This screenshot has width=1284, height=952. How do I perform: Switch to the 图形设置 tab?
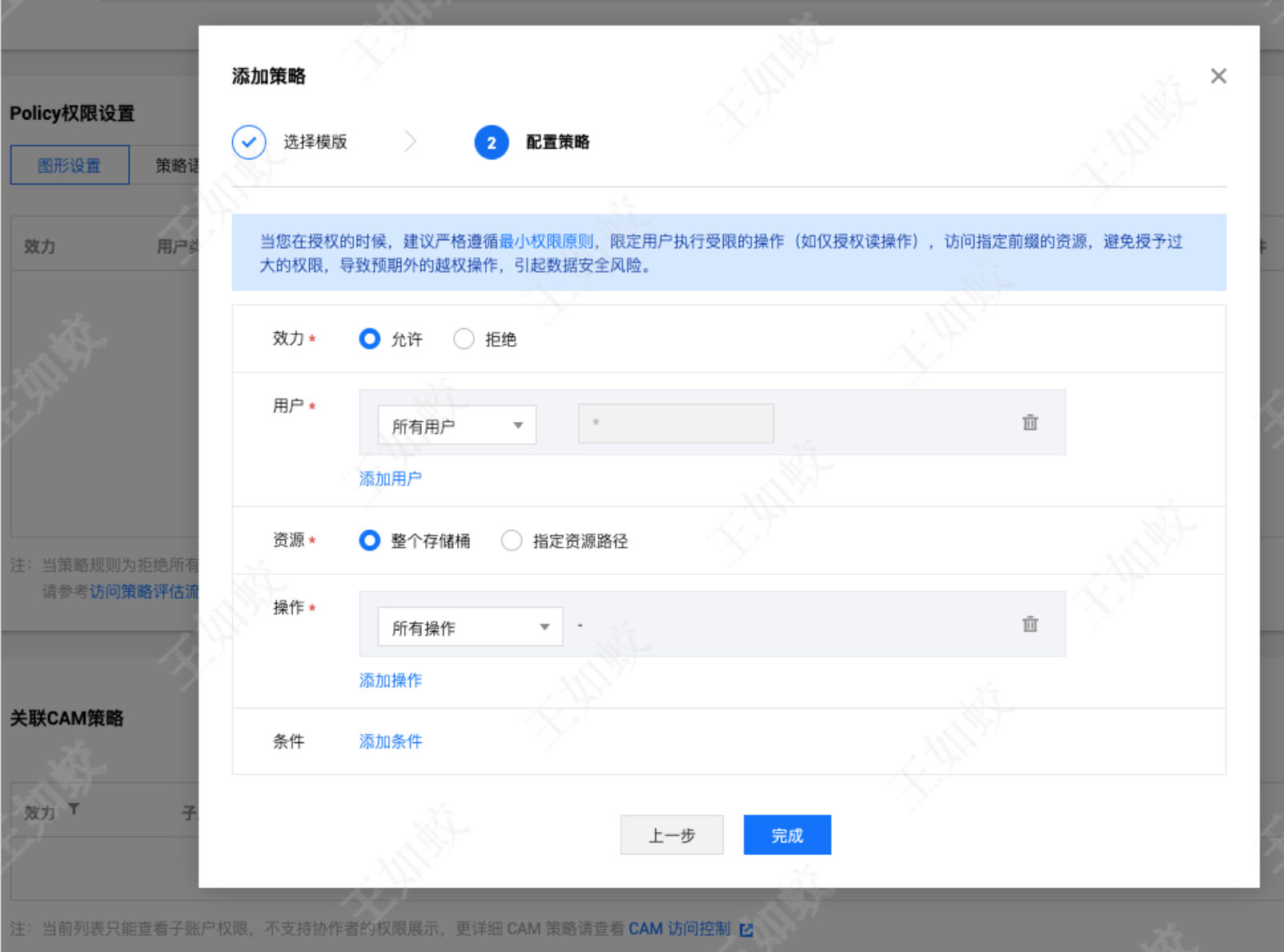[70, 166]
